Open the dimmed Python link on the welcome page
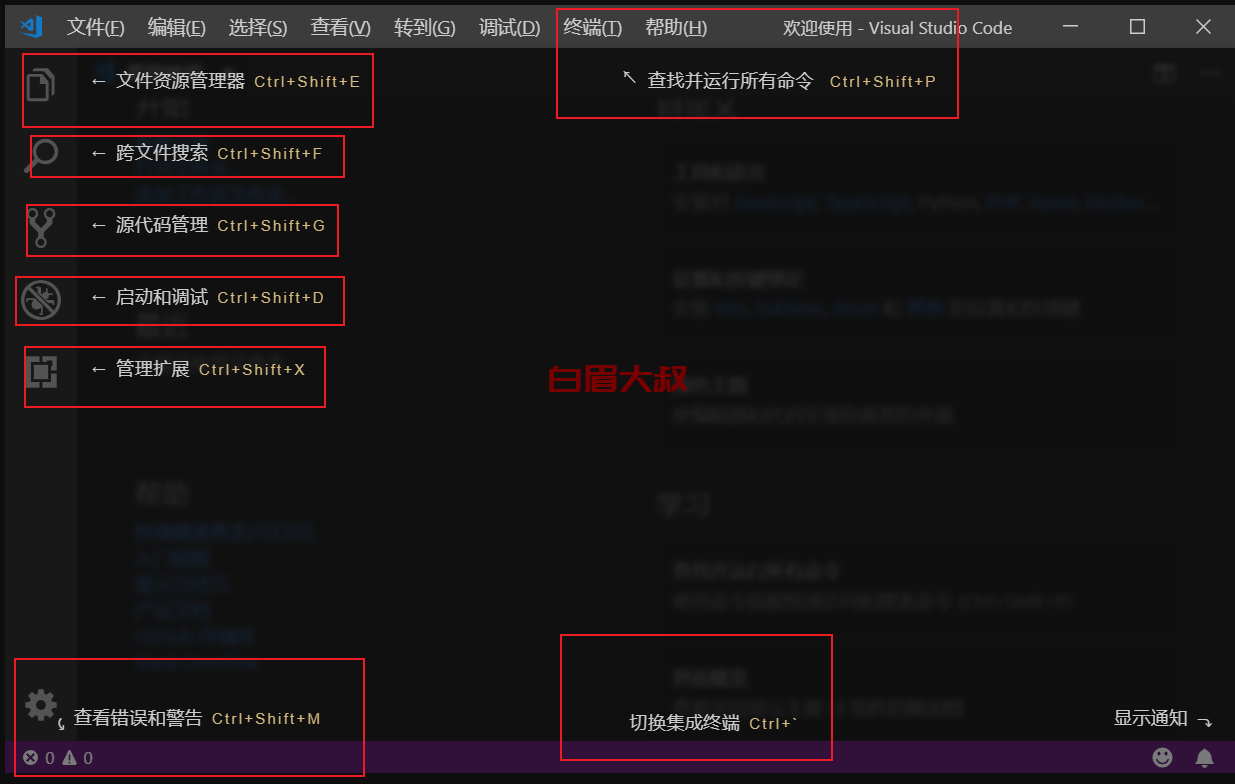 (948, 203)
